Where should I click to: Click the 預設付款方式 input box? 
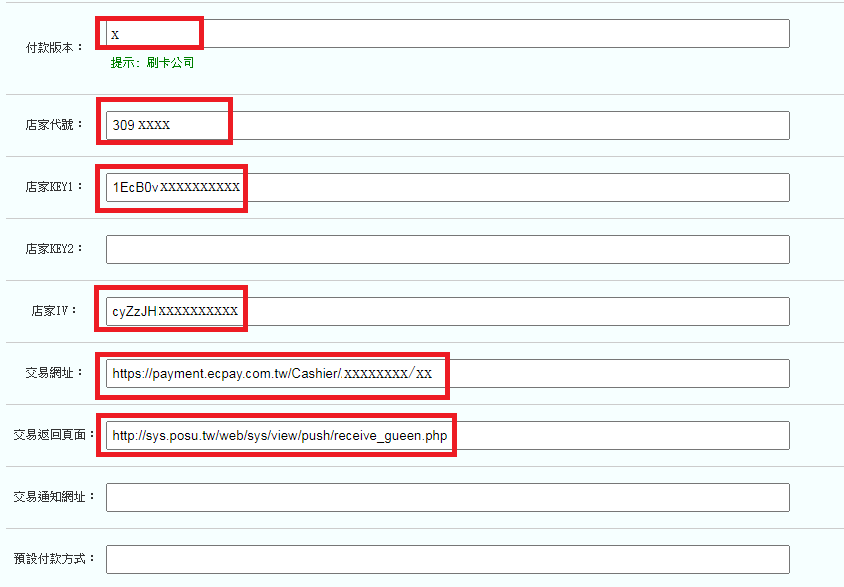[447, 560]
